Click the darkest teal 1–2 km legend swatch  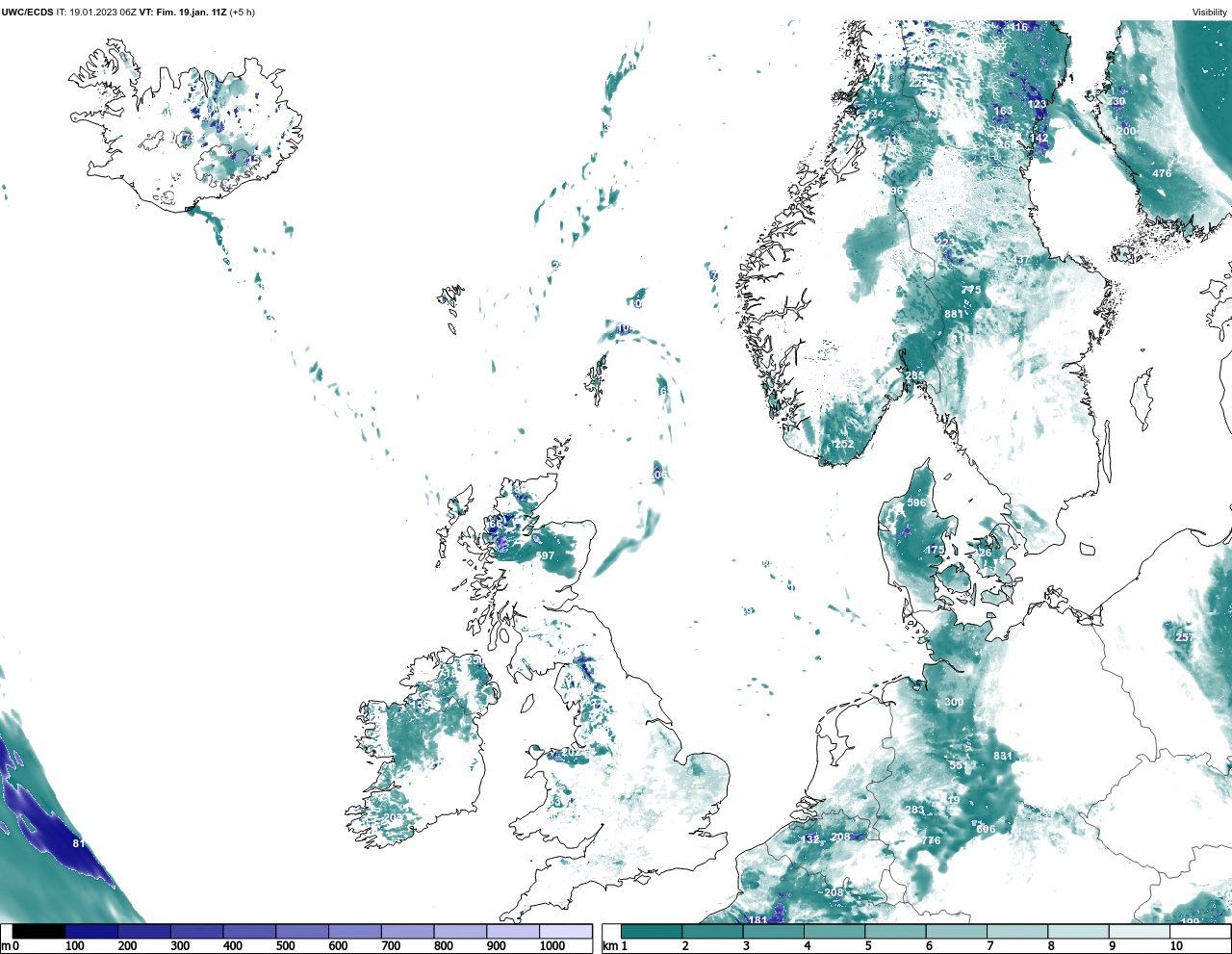652,932
